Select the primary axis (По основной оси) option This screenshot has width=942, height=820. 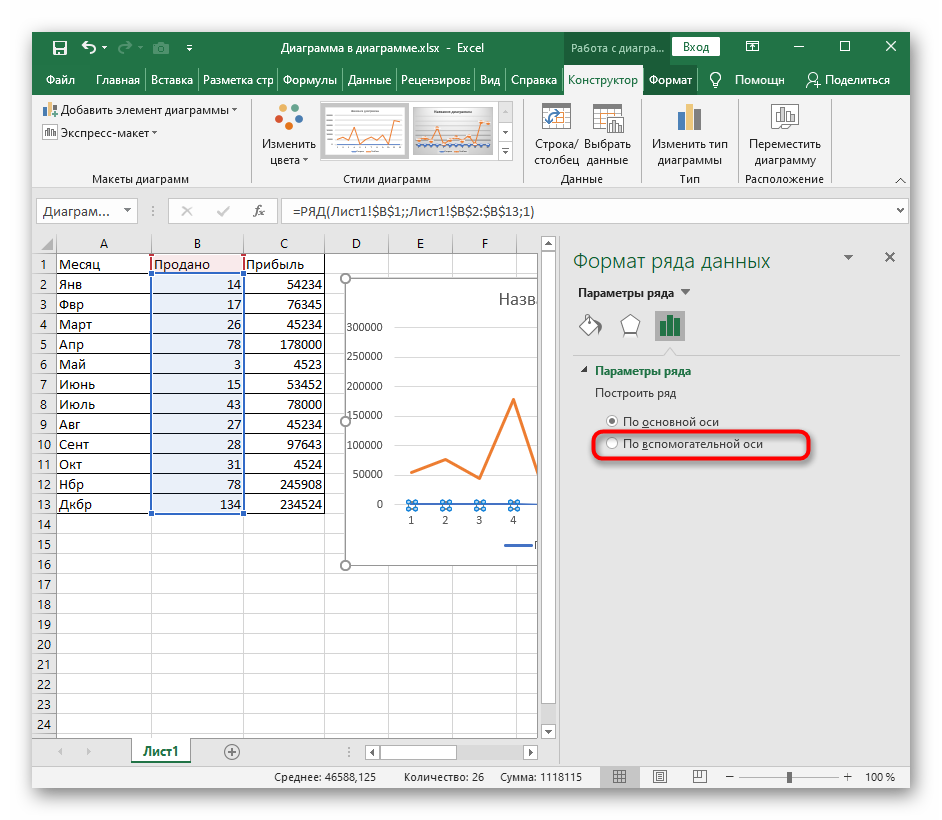point(612,422)
